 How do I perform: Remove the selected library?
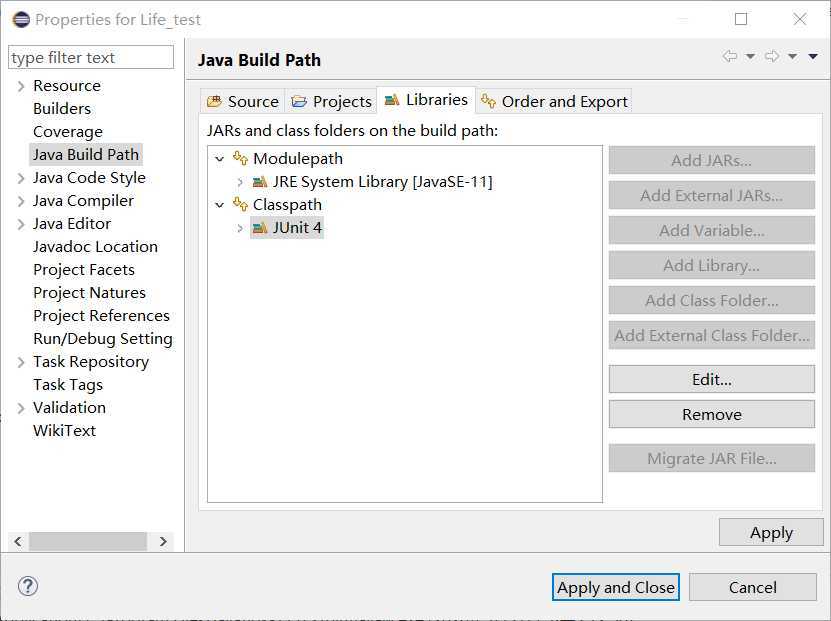pos(711,414)
